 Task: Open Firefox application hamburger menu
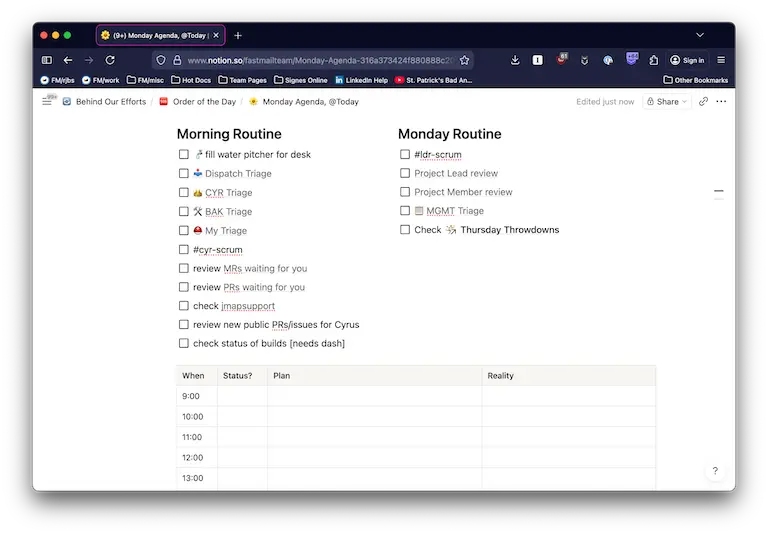pyautogui.click(x=721, y=60)
